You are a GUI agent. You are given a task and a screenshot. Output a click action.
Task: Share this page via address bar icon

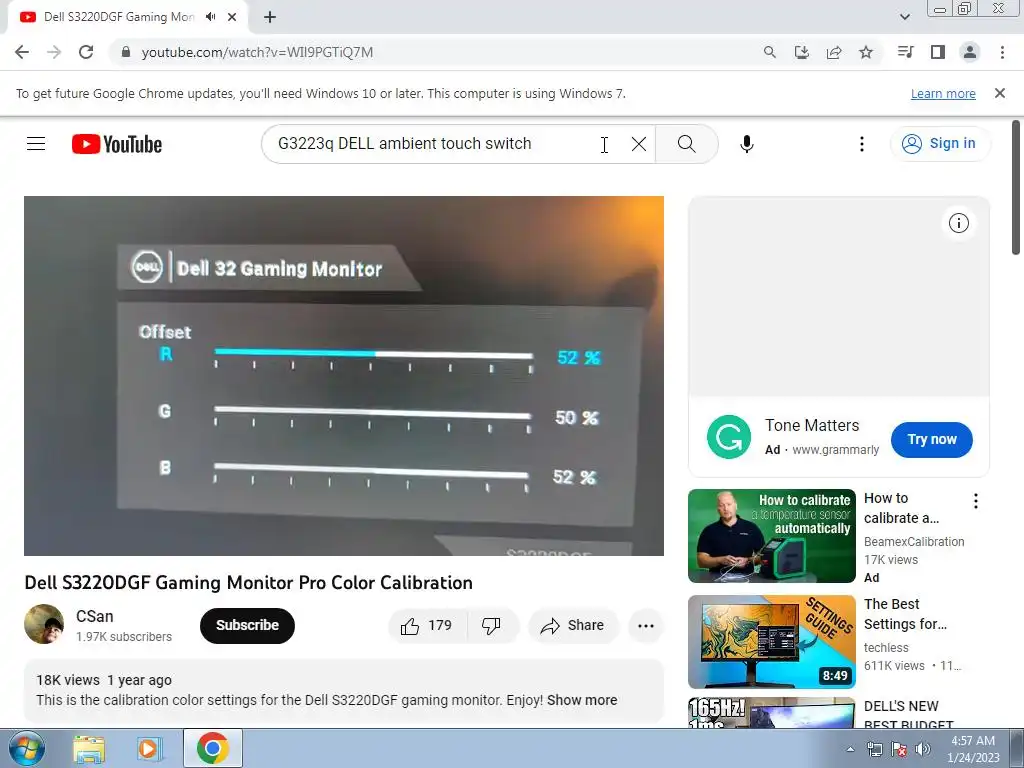coord(834,52)
